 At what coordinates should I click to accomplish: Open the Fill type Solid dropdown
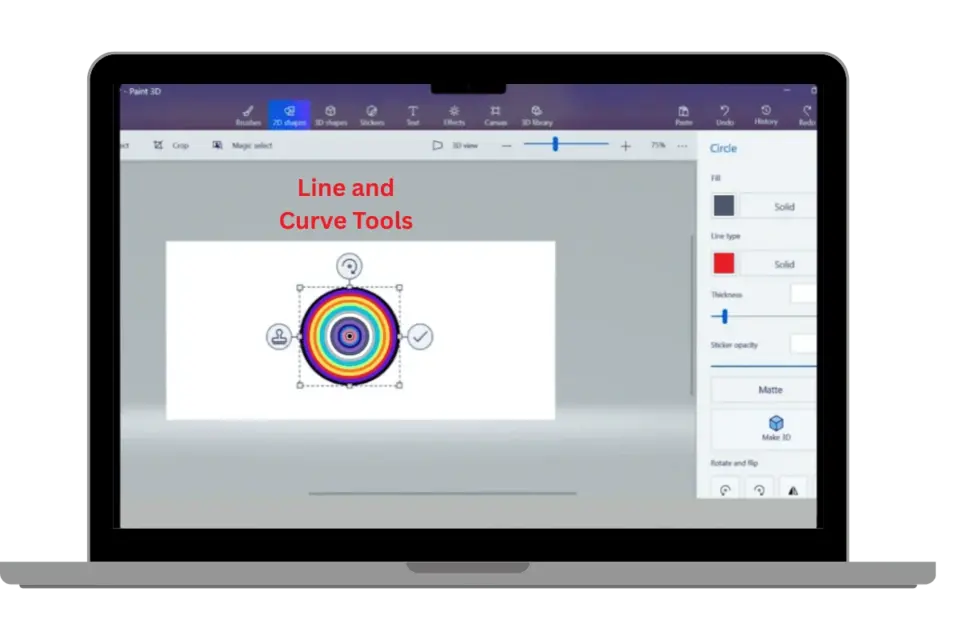(784, 206)
